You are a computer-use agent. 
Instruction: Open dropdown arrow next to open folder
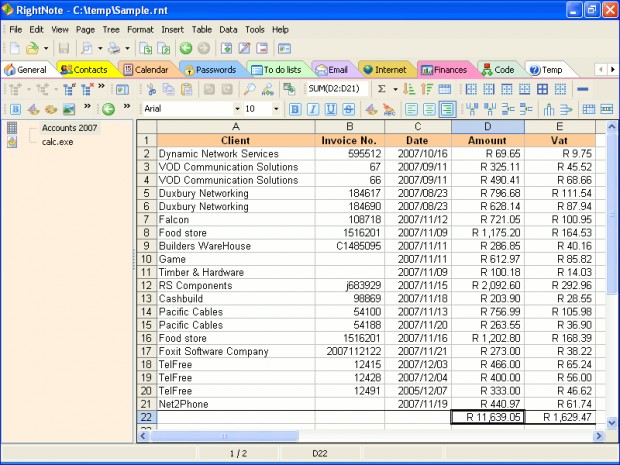pos(46,49)
